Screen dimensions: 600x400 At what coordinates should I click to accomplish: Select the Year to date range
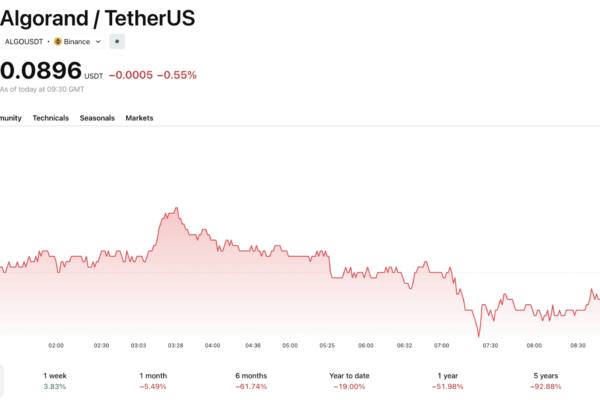point(349,380)
